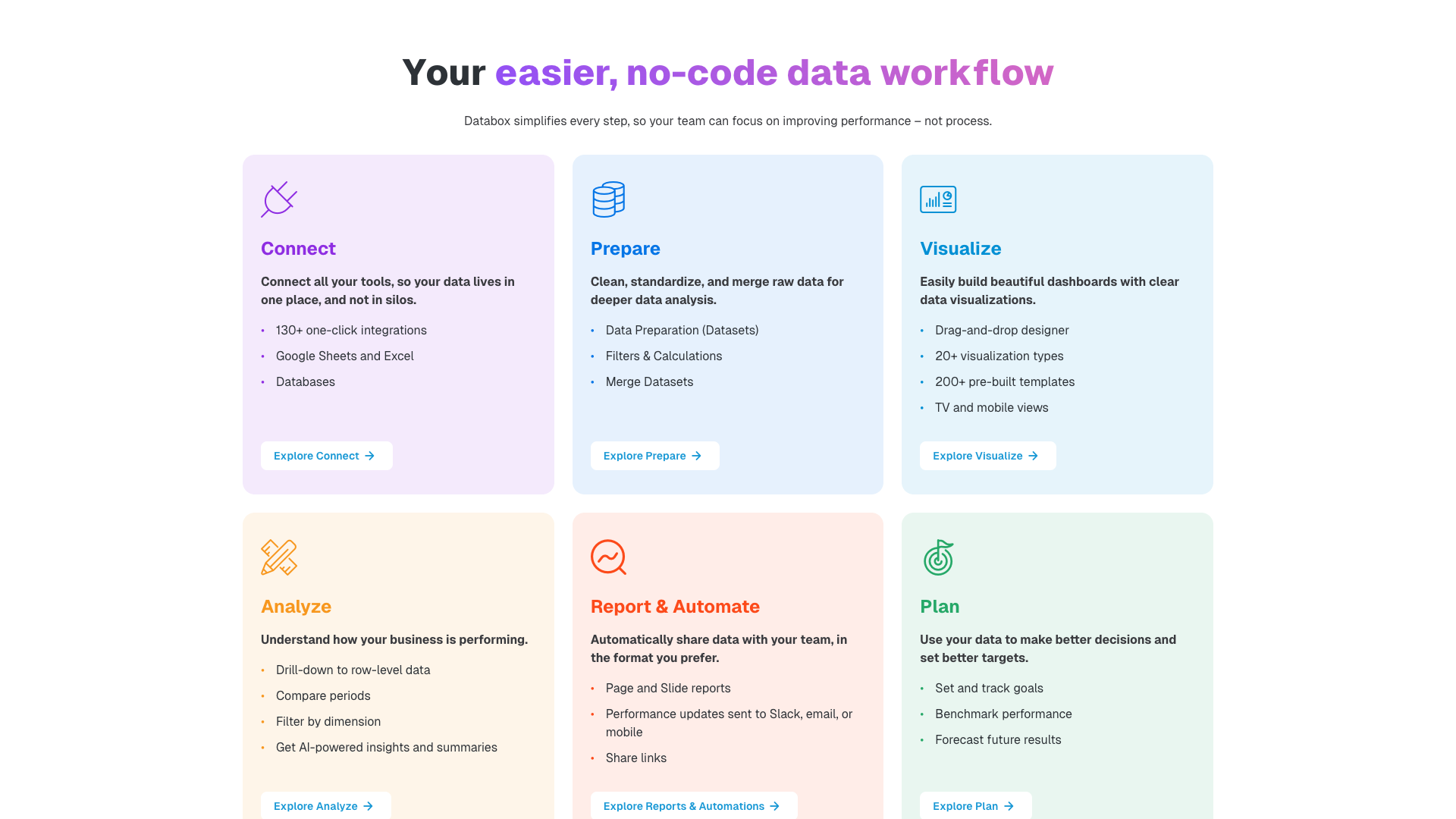Click the arrow icon inside Explore Plan
This screenshot has height=819, width=1456.
tap(1009, 806)
